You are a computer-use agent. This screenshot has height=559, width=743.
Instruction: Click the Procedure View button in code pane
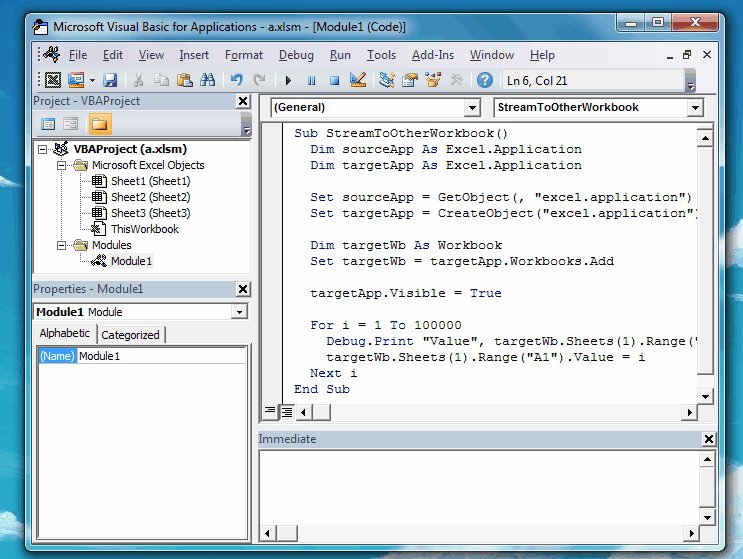270,412
